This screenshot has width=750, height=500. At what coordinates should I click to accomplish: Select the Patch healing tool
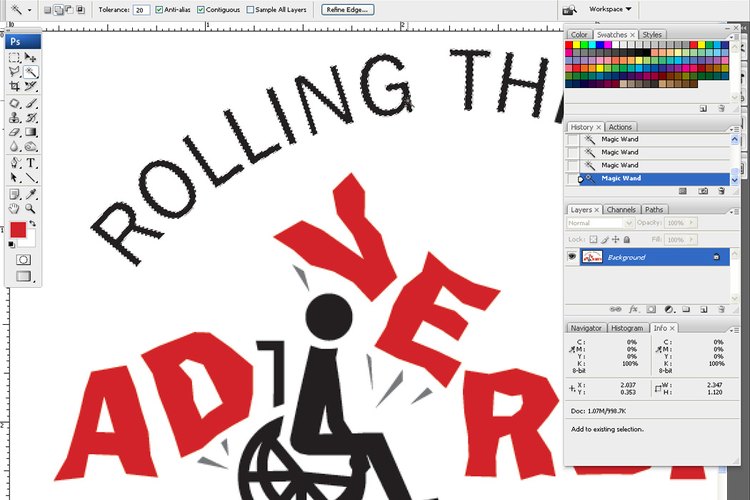(14, 103)
